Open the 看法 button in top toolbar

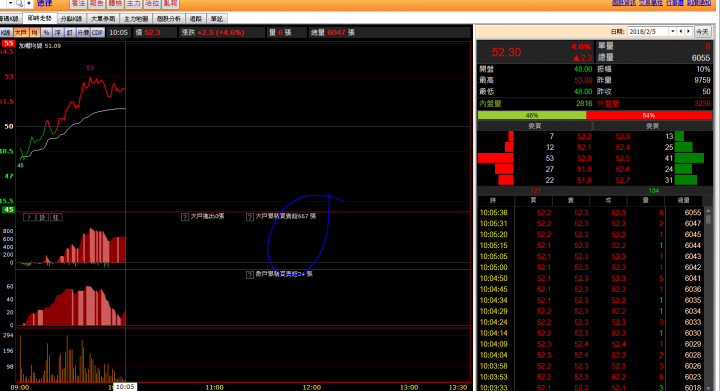(x=79, y=4)
